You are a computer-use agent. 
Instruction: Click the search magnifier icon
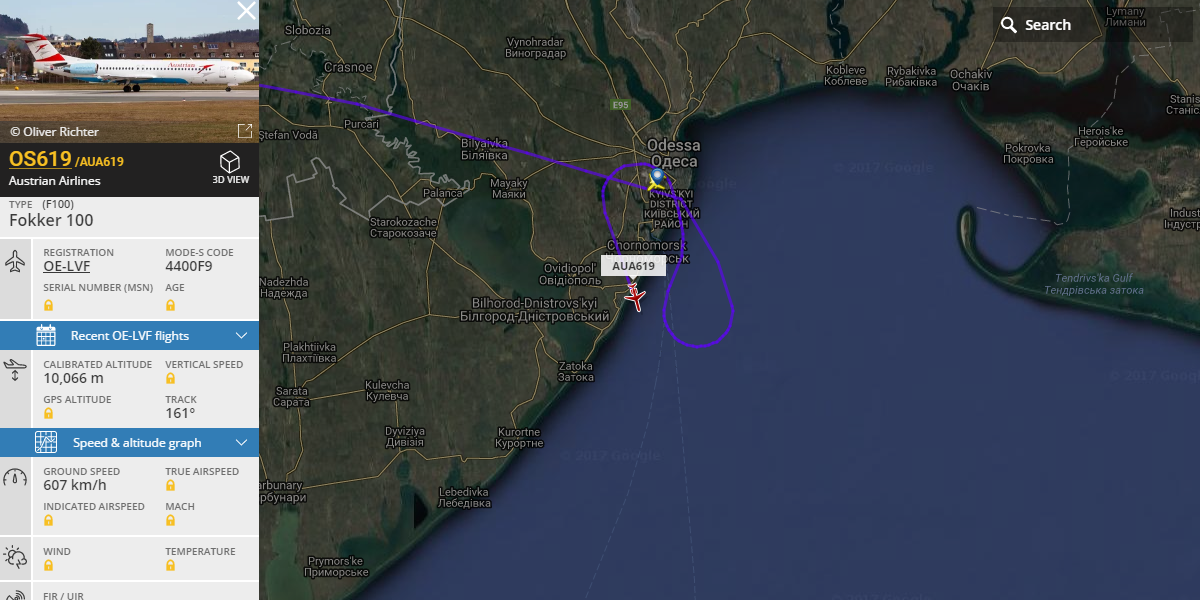1008,25
